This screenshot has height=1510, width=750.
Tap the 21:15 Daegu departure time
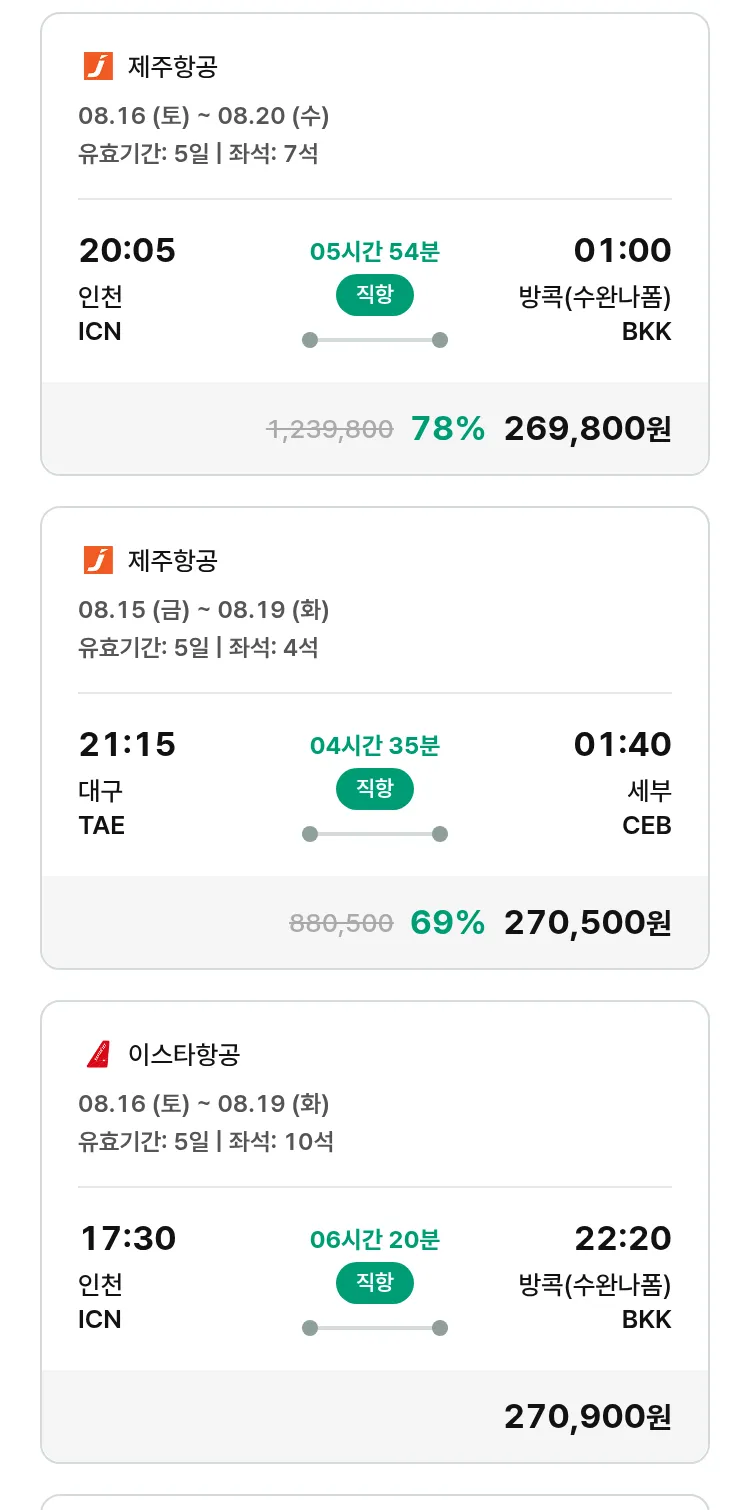point(127,745)
